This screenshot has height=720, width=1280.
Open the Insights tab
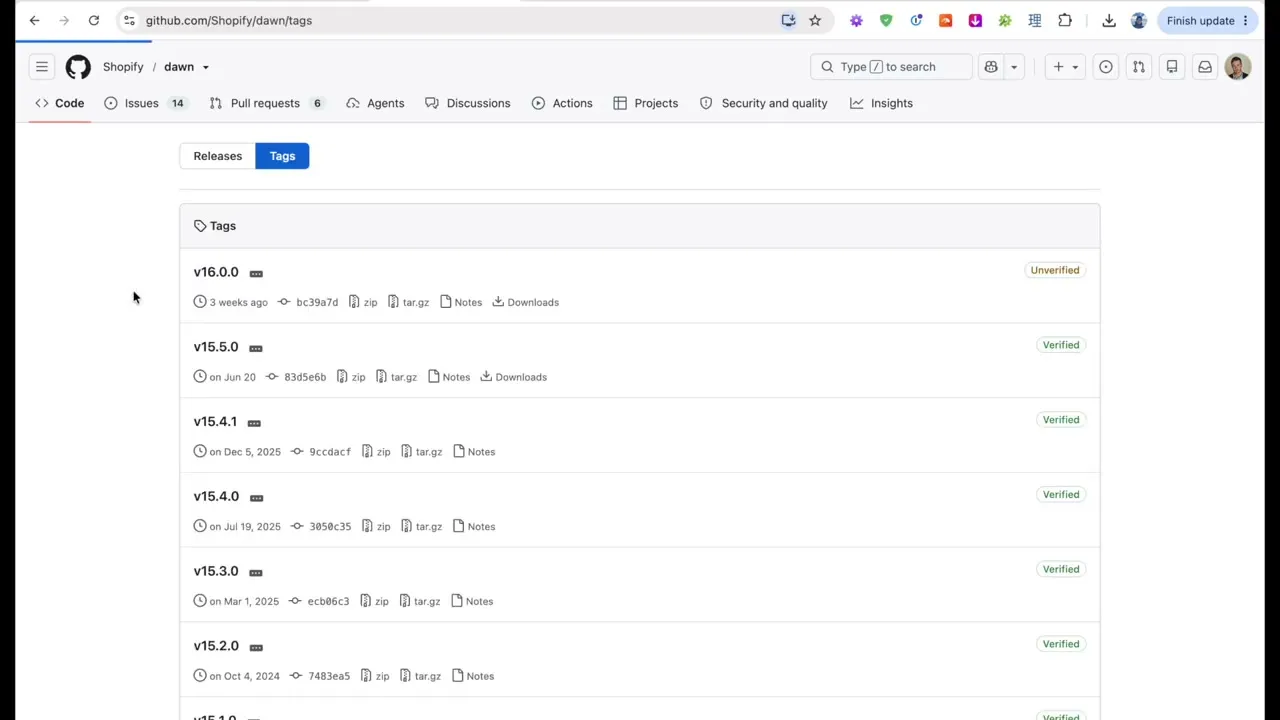[882, 103]
